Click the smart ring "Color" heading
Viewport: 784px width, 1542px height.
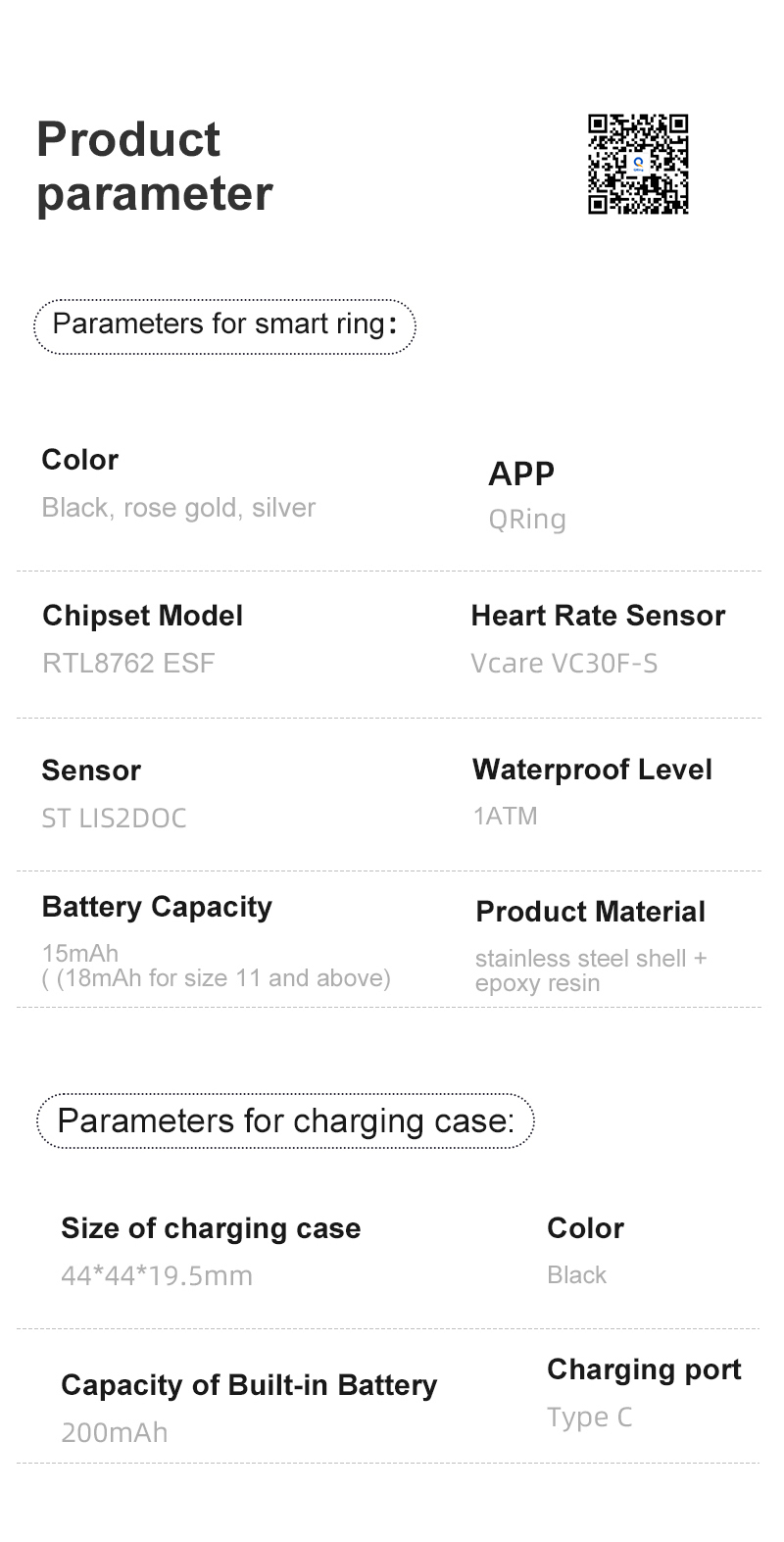(80, 460)
